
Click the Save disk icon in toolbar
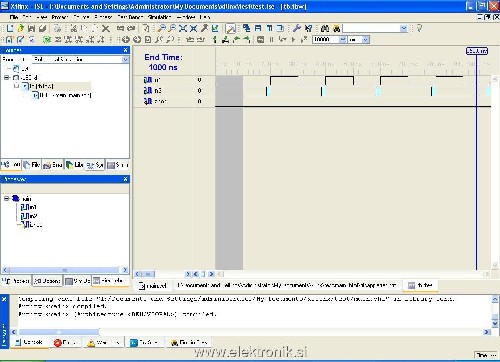pyautogui.click(x=32, y=29)
